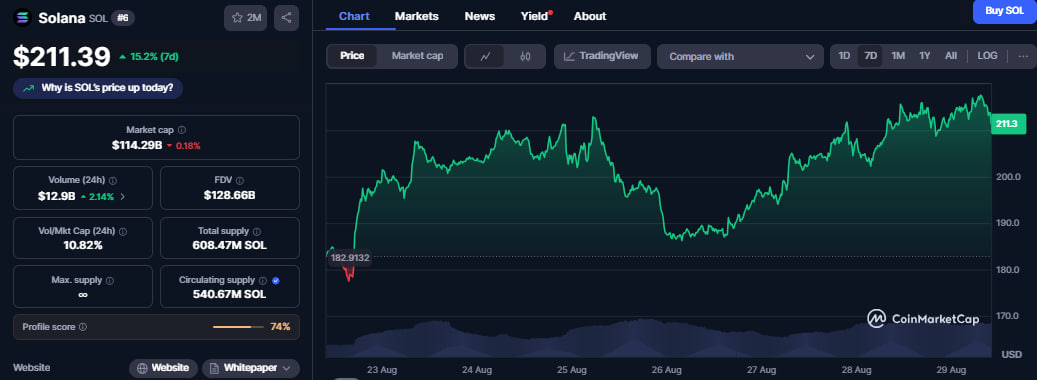
Task: Open the Yield tab
Action: click(x=536, y=16)
